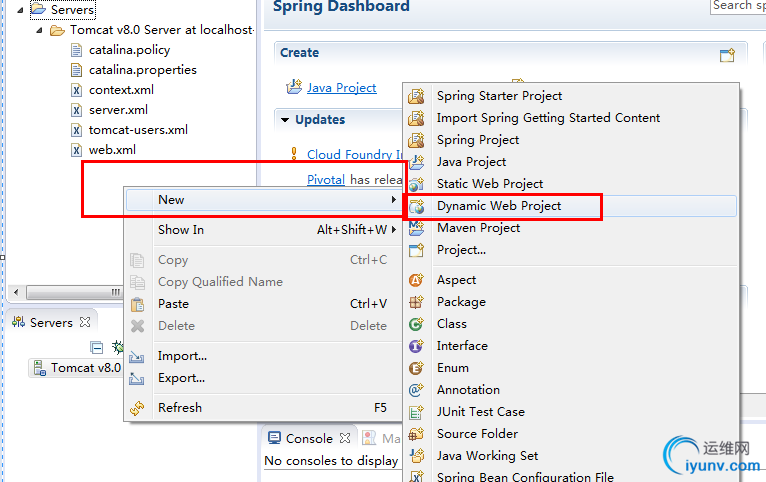Click the Import Spring Getting Started Content icon
The image size is (766, 482).
[416, 118]
